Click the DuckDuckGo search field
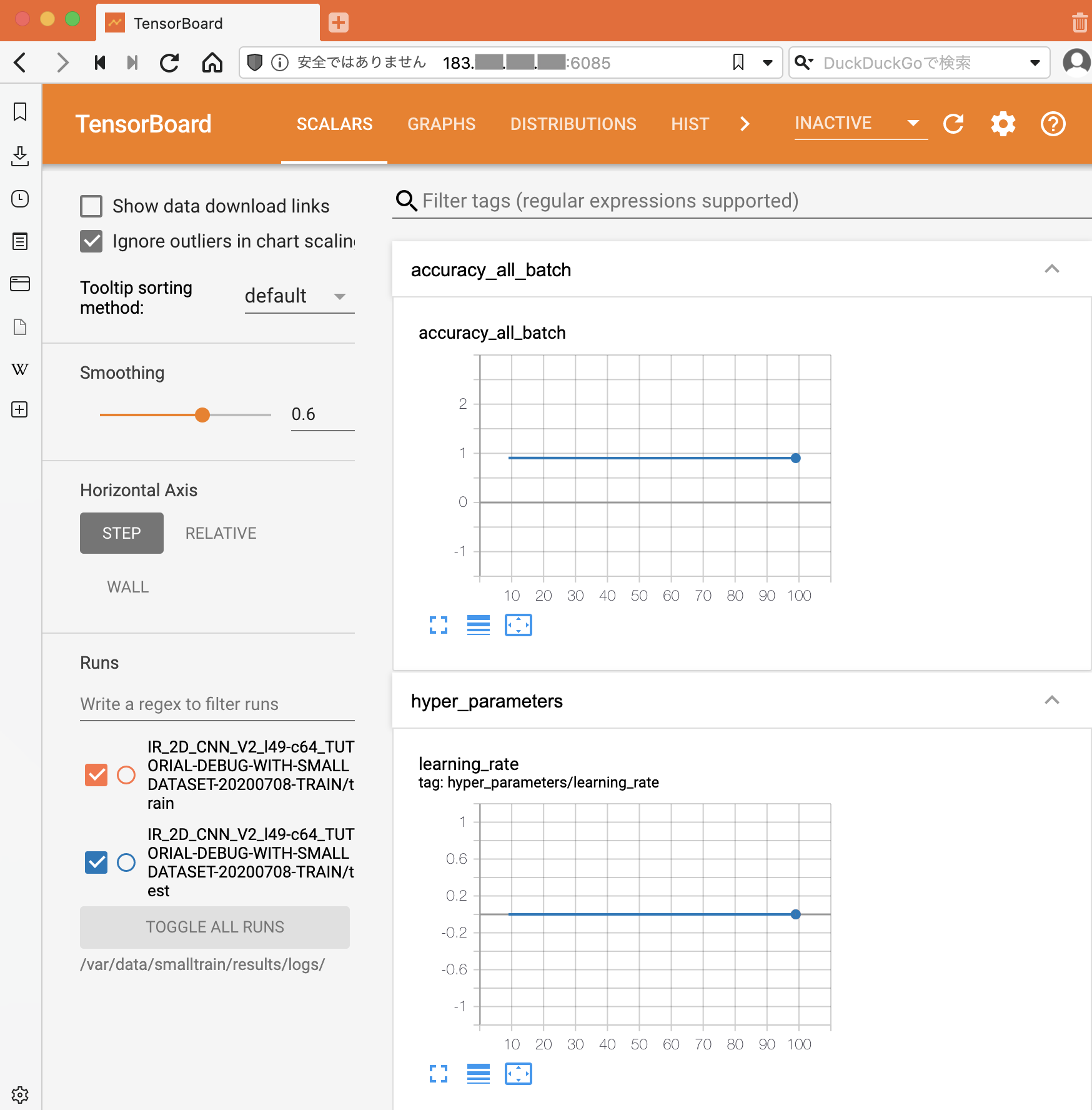The image size is (1092, 1110). (x=918, y=62)
